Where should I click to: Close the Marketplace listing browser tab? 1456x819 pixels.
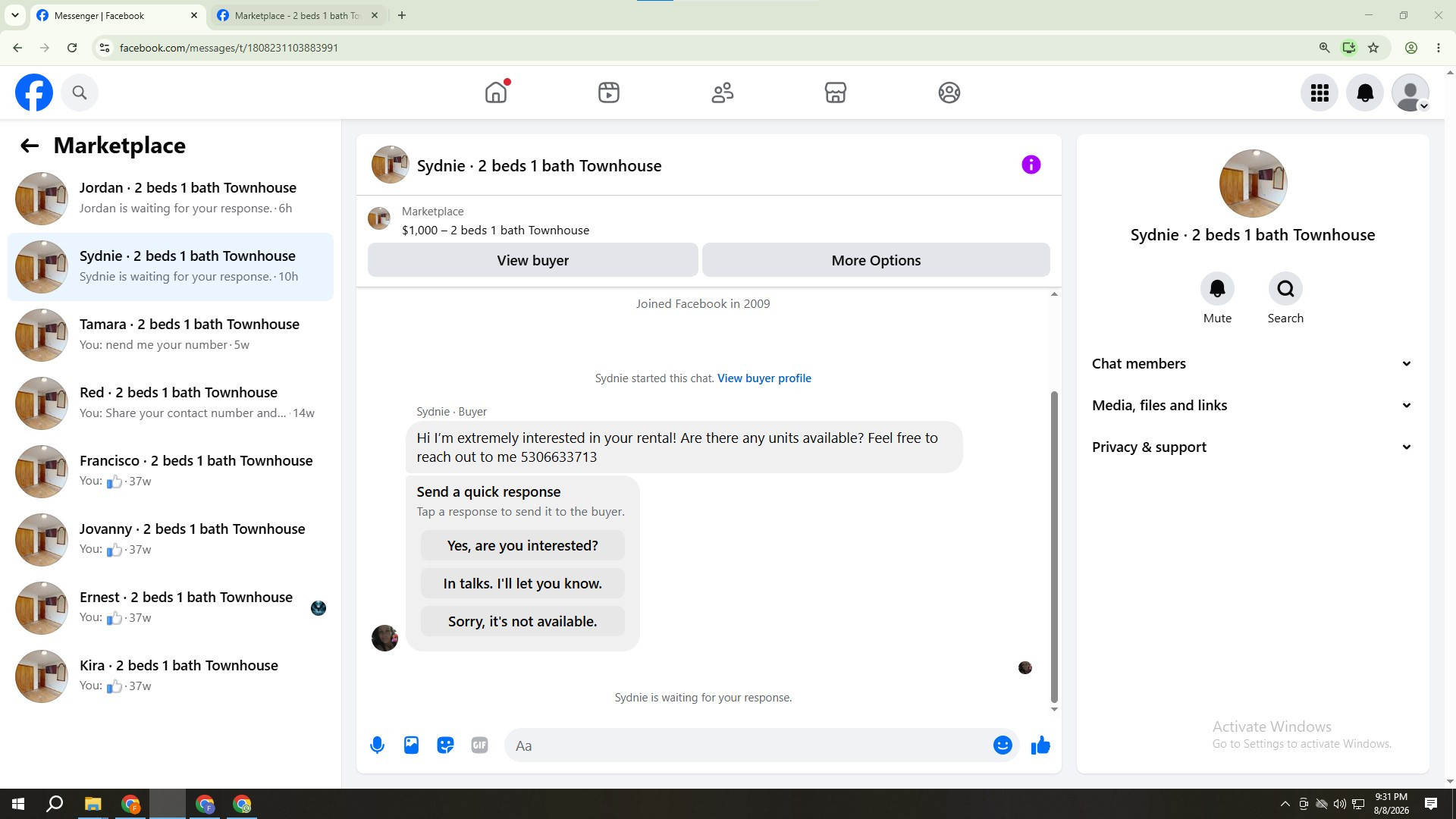pos(375,15)
